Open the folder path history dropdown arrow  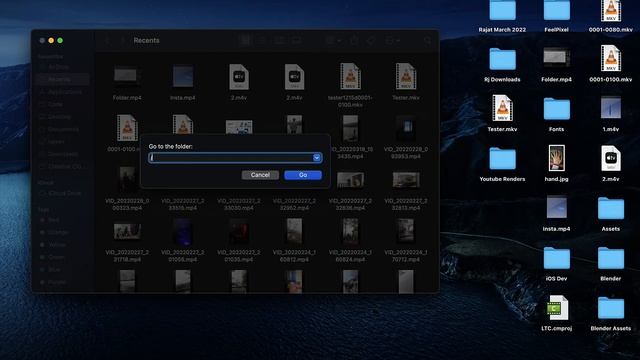[x=317, y=158]
